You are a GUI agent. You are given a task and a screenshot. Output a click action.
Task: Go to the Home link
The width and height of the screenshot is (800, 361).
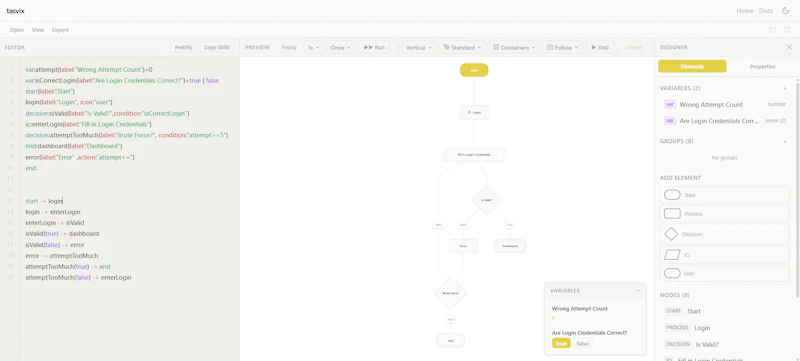(x=745, y=11)
